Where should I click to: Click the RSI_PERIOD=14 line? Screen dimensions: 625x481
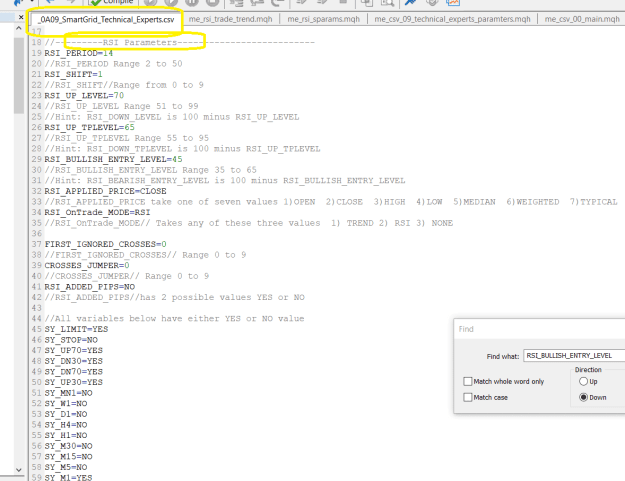[79, 53]
